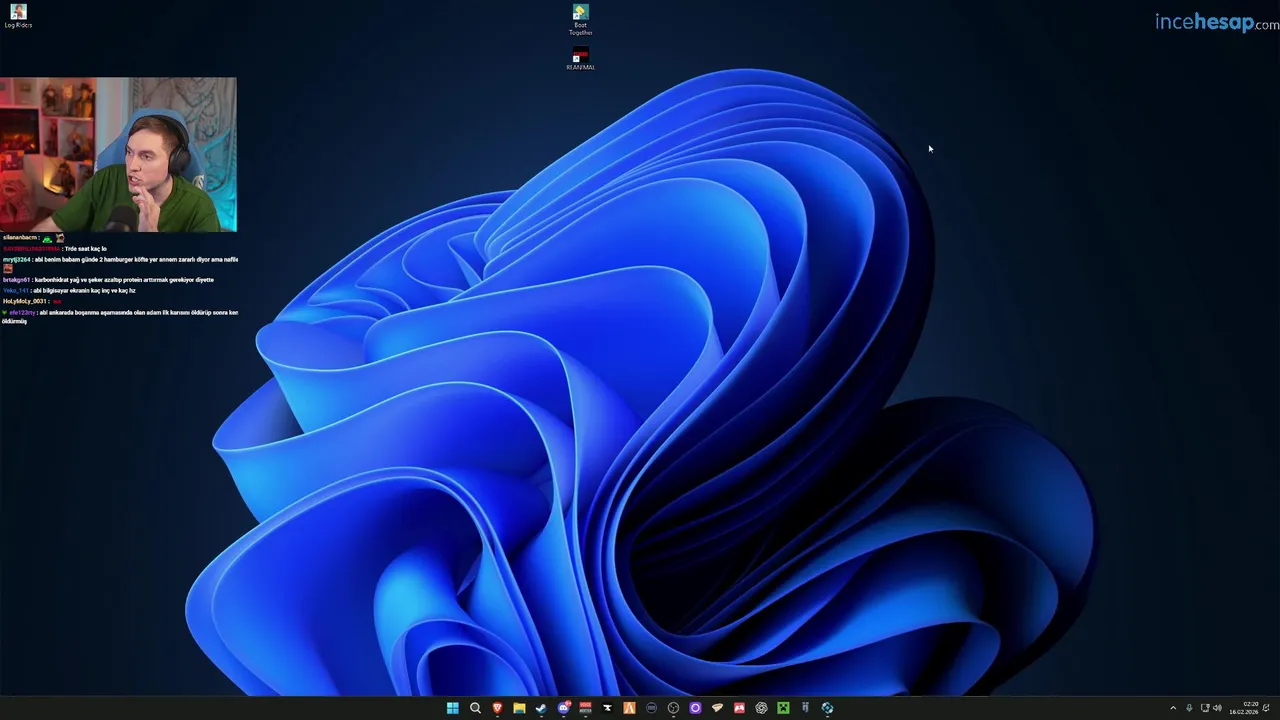1280x720 pixels.
Task: Open the network tray icon
Action: (x=1205, y=708)
